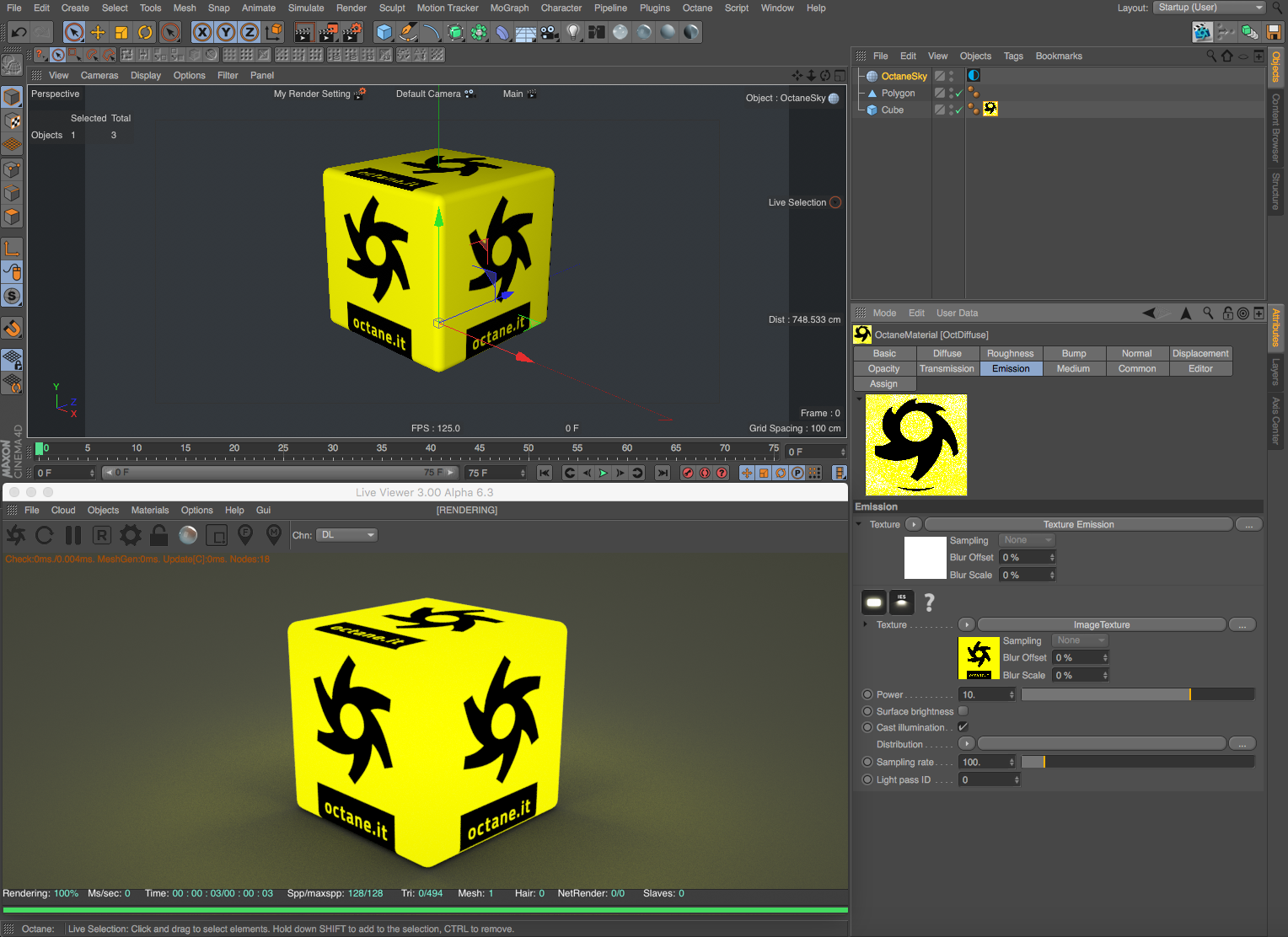This screenshot has width=1288, height=937.
Task: Jump to the end of the timeline
Action: point(663,474)
